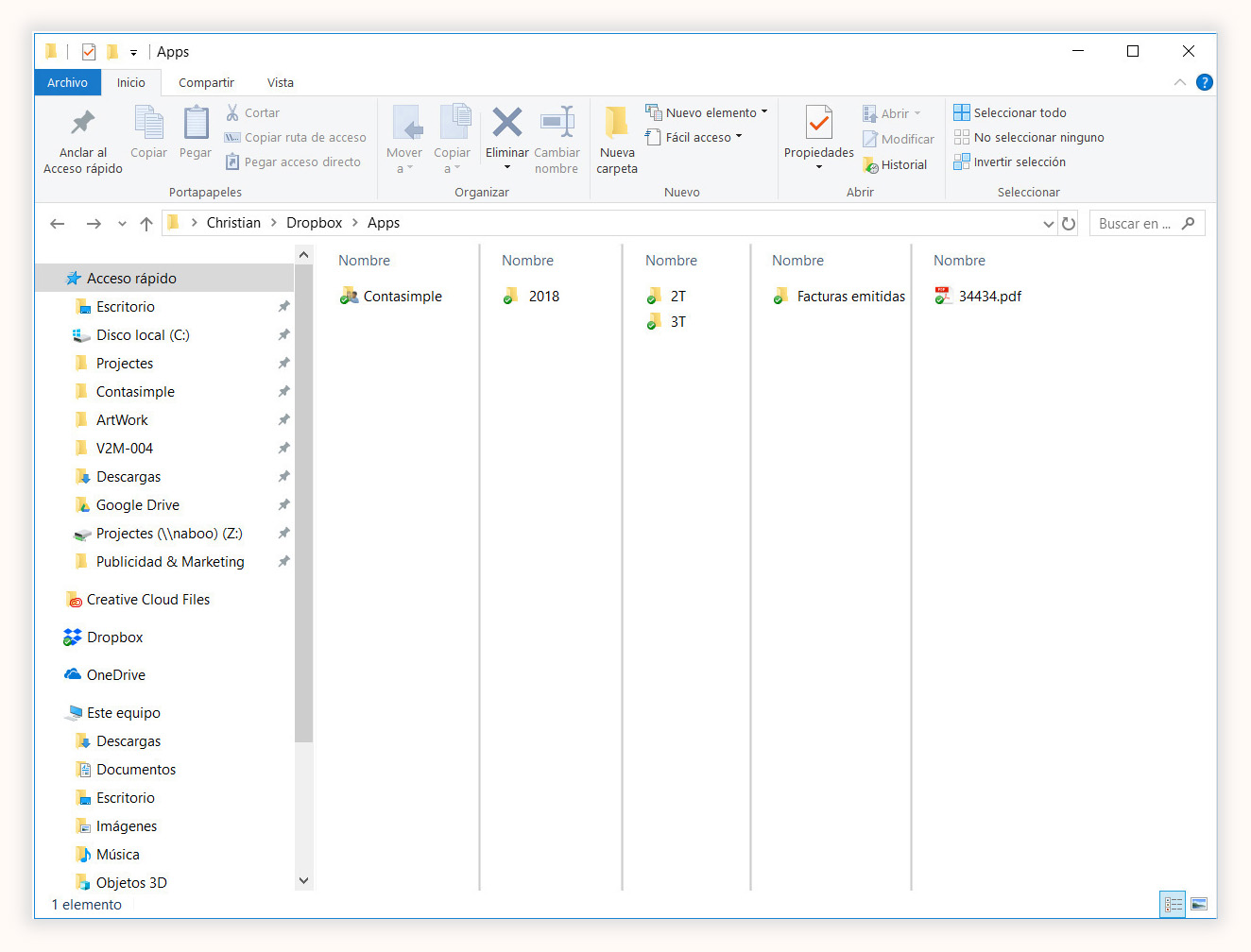Navigate to Christian in the breadcrumb
Image resolution: width=1251 pixels, height=952 pixels.
(233, 223)
